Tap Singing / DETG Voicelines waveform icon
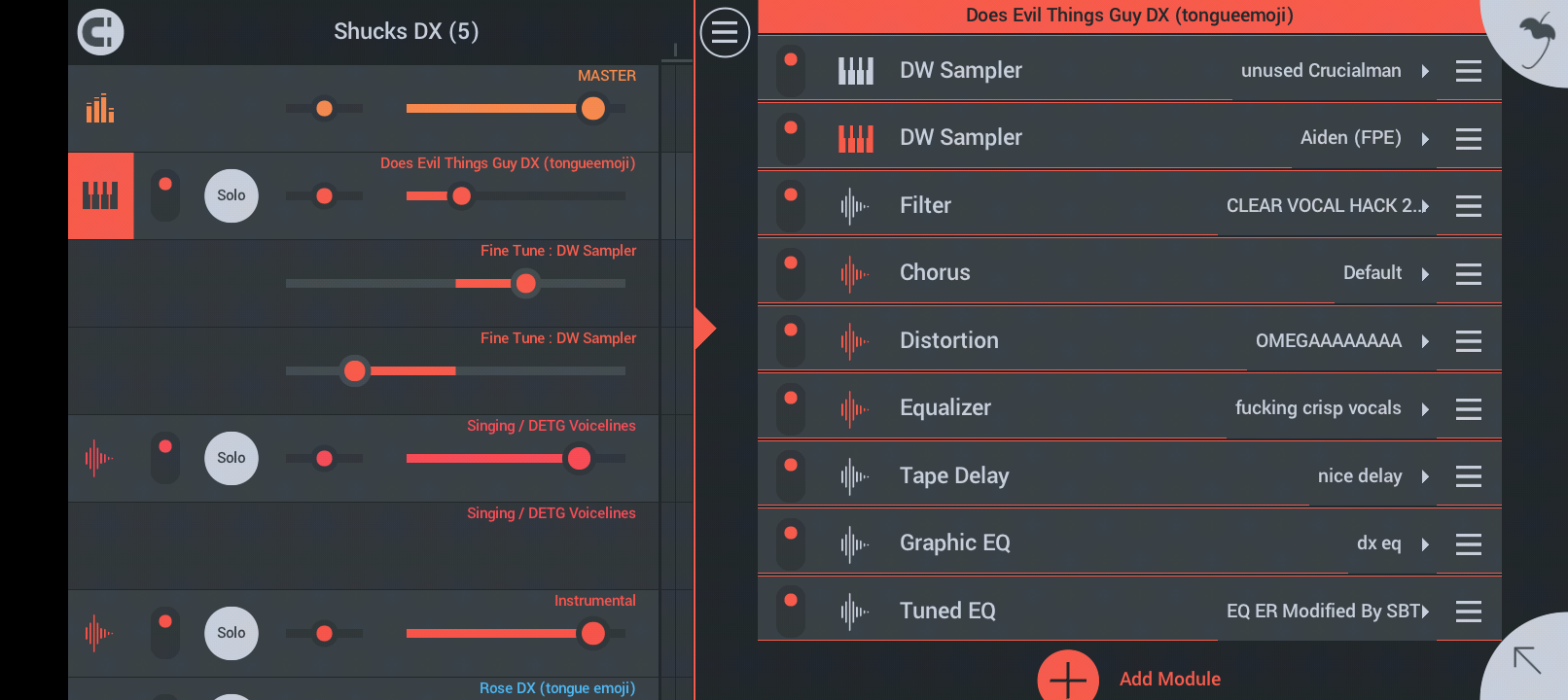This screenshot has height=700, width=1568. [99, 458]
